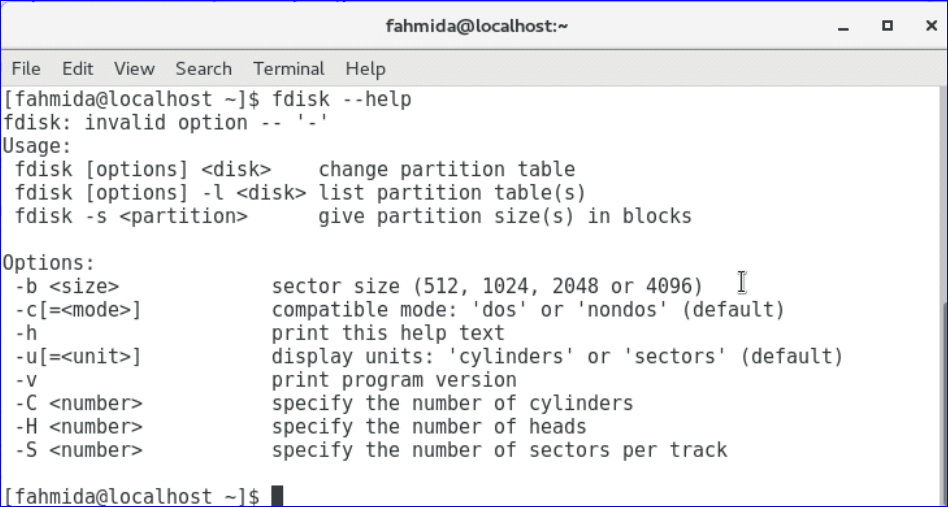Click the block cursor at the last prompt
948x507 pixels.
click(278, 496)
